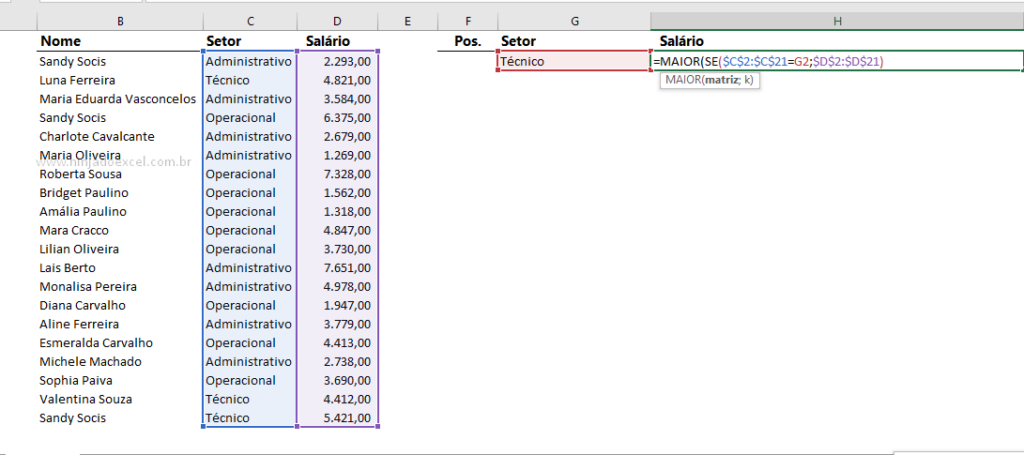Select the name Amália Paulino

(x=83, y=212)
